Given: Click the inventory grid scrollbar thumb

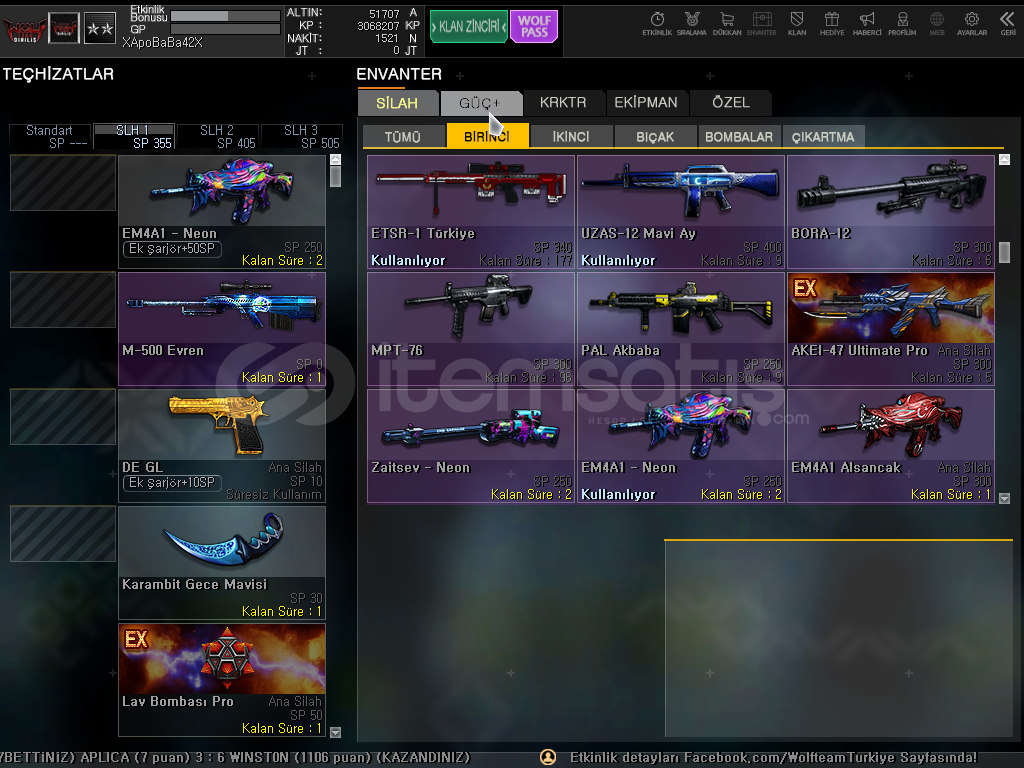Looking at the screenshot, I should pyautogui.click(x=1004, y=252).
